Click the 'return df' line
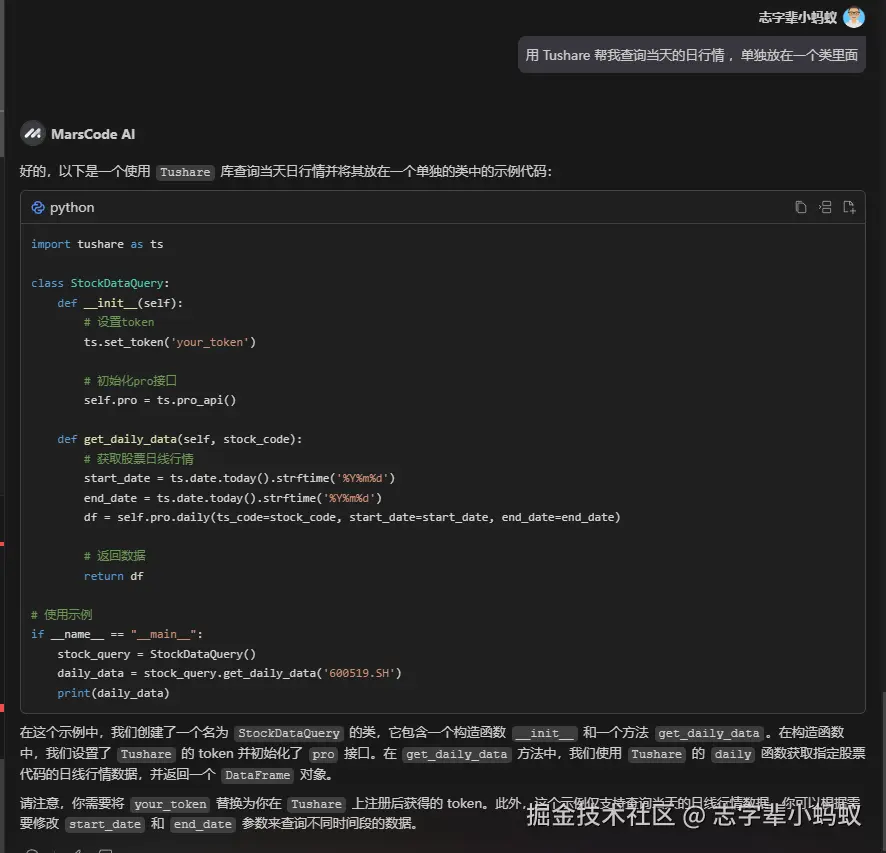 114,576
